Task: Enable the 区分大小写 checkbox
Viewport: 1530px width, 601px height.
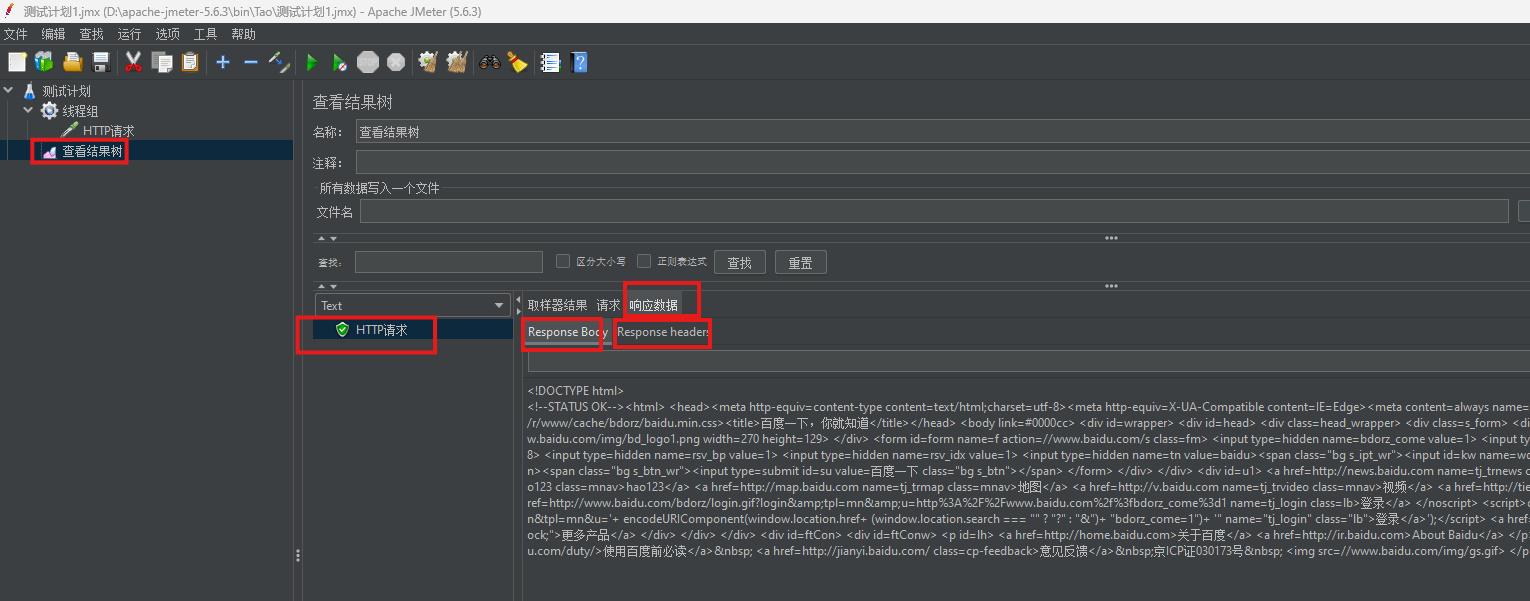Action: pos(563,262)
